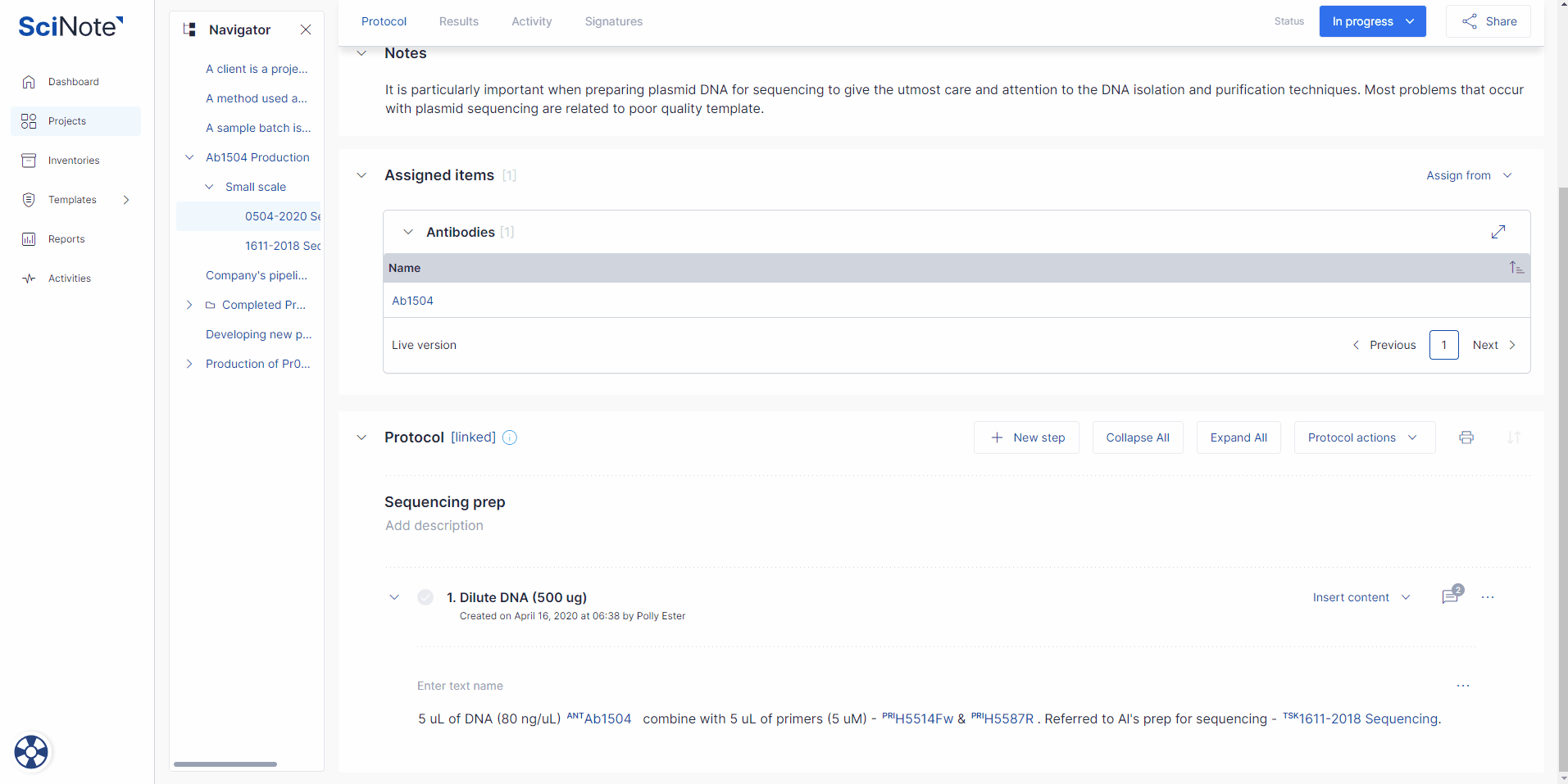Click the New step button
1568x784 pixels.
(x=1026, y=437)
